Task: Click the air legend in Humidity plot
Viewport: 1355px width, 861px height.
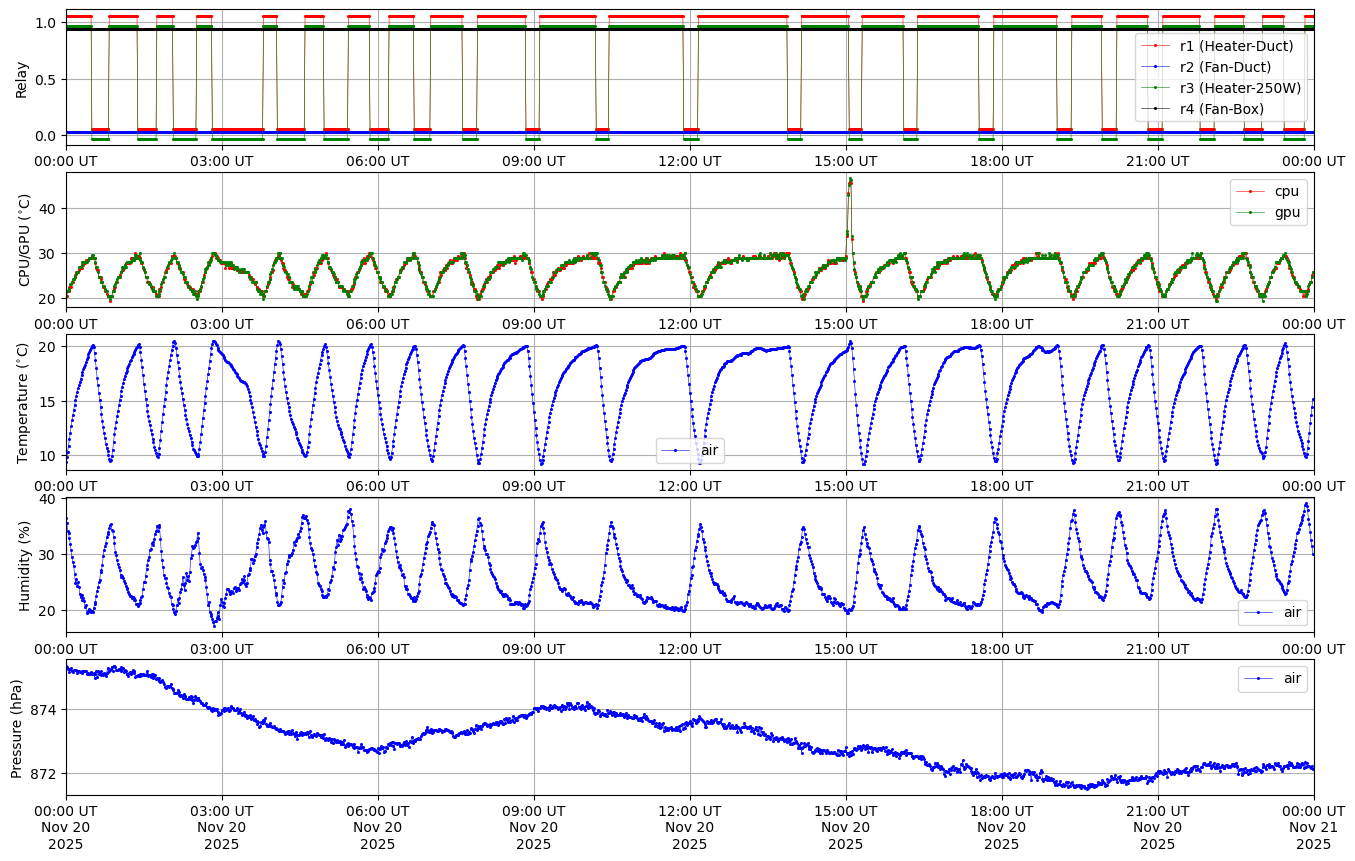Action: coord(1272,612)
